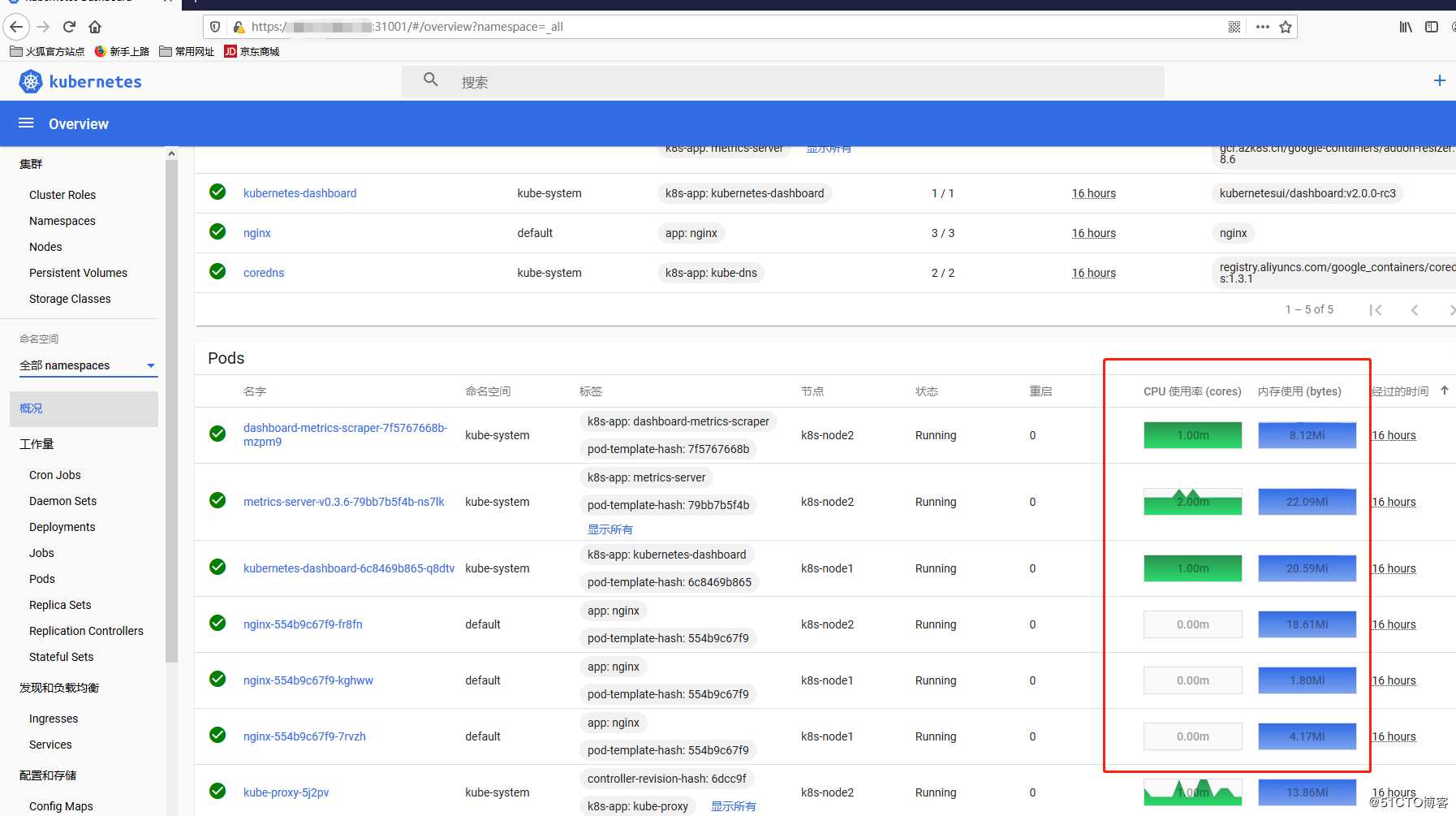This screenshot has height=816, width=1456.
Task: Open the QR code icon in address bar
Action: (1234, 27)
